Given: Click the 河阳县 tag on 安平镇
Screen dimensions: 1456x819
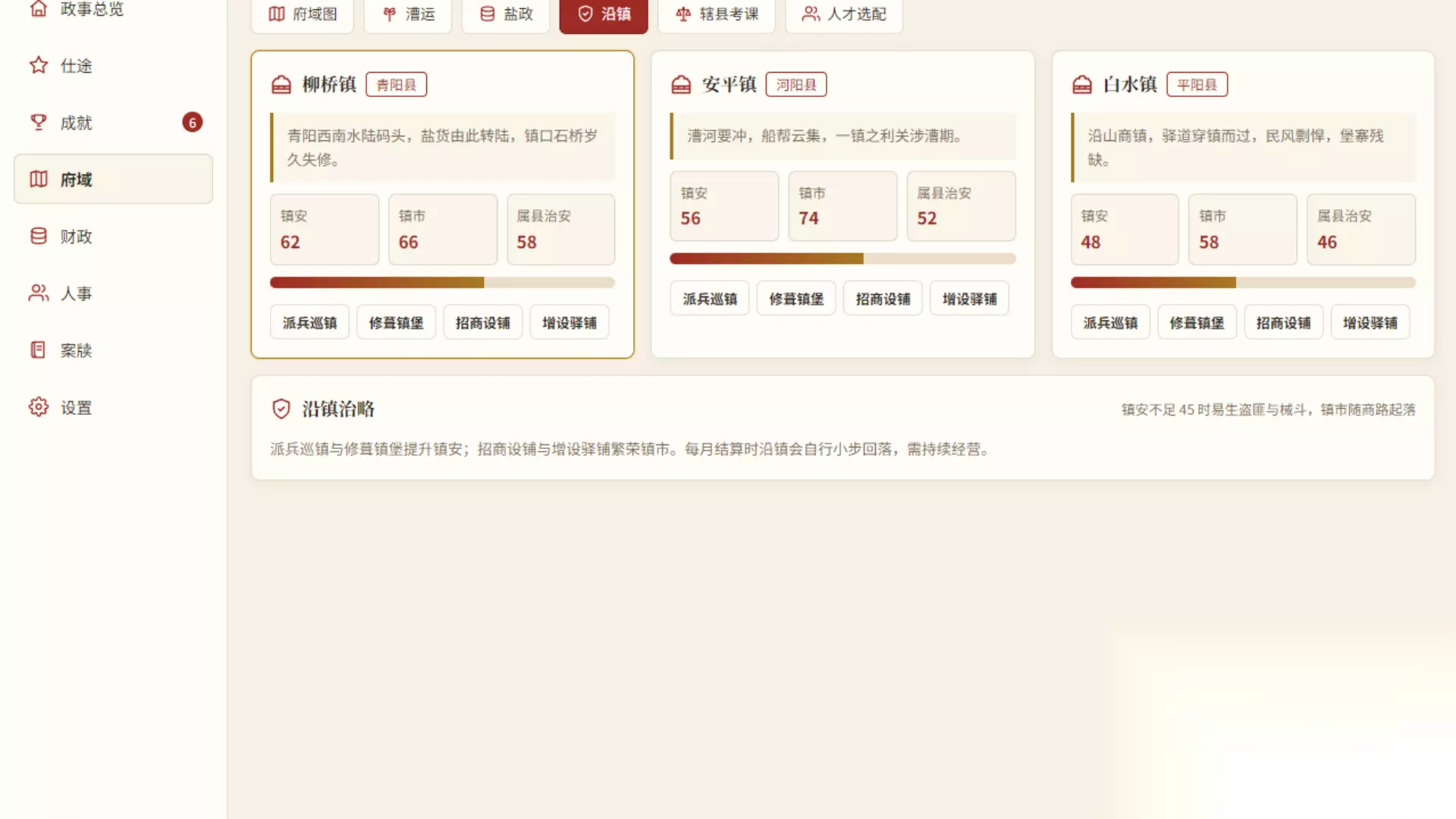Looking at the screenshot, I should 796,84.
